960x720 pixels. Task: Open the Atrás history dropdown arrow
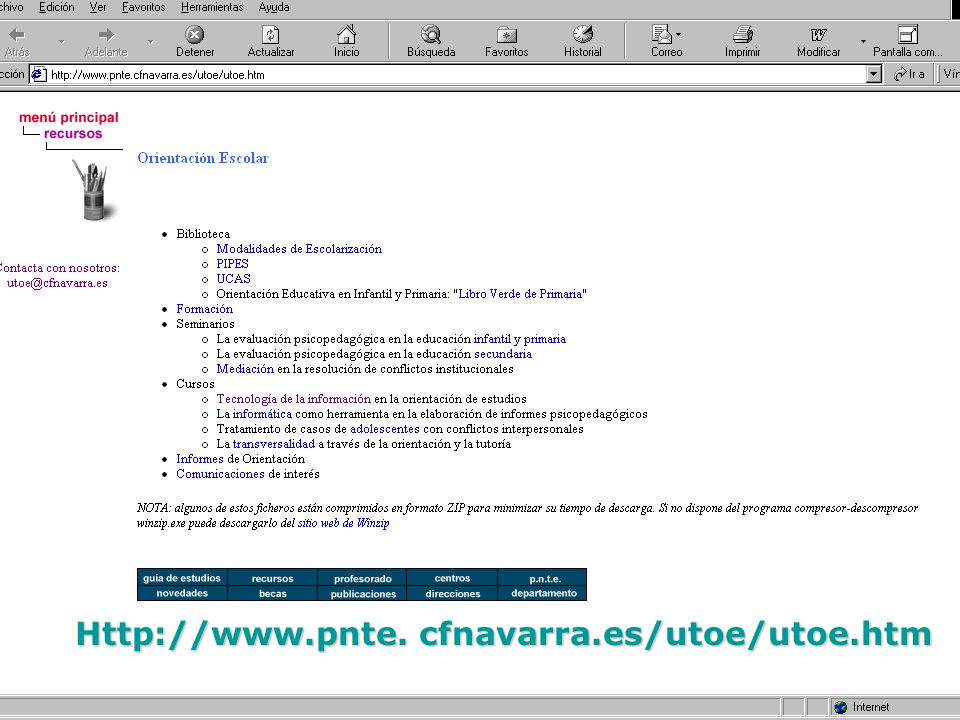pyautogui.click(x=61, y=42)
